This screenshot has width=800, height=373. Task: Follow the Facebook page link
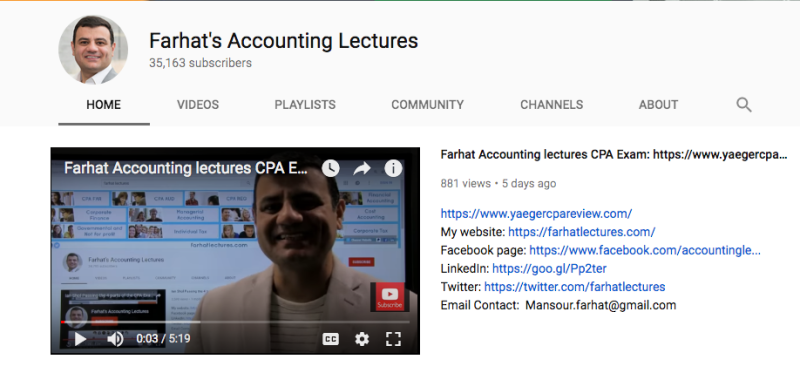645,250
